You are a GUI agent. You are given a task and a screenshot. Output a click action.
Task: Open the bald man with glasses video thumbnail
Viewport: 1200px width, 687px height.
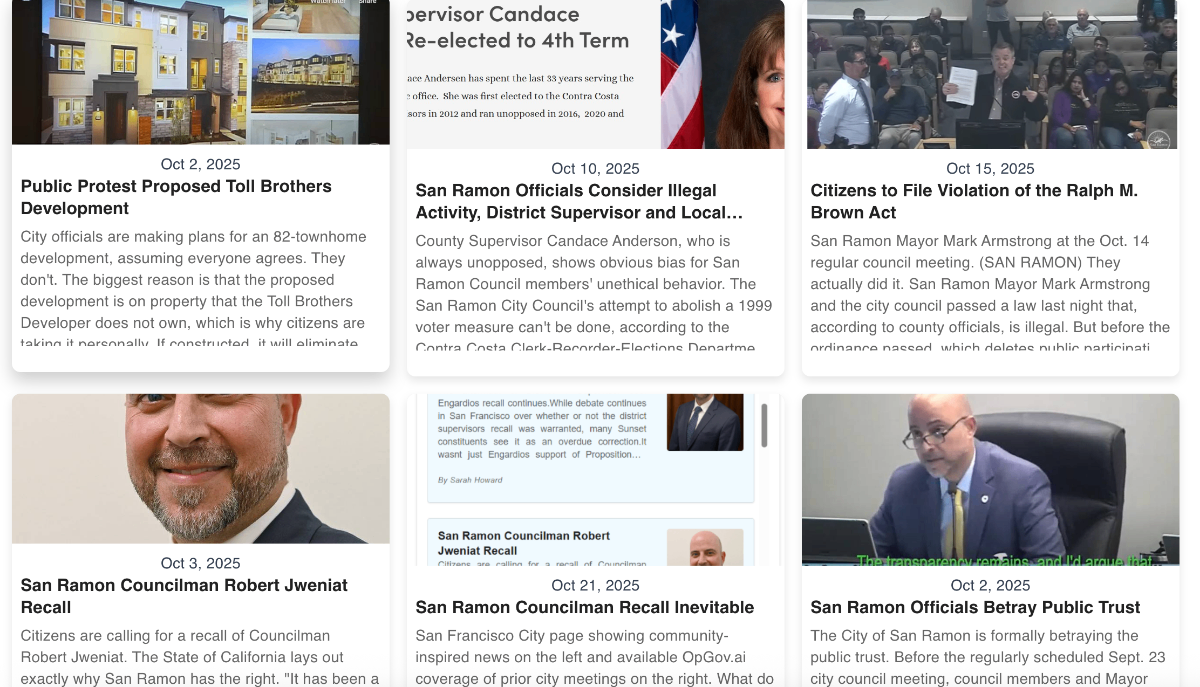click(990, 479)
